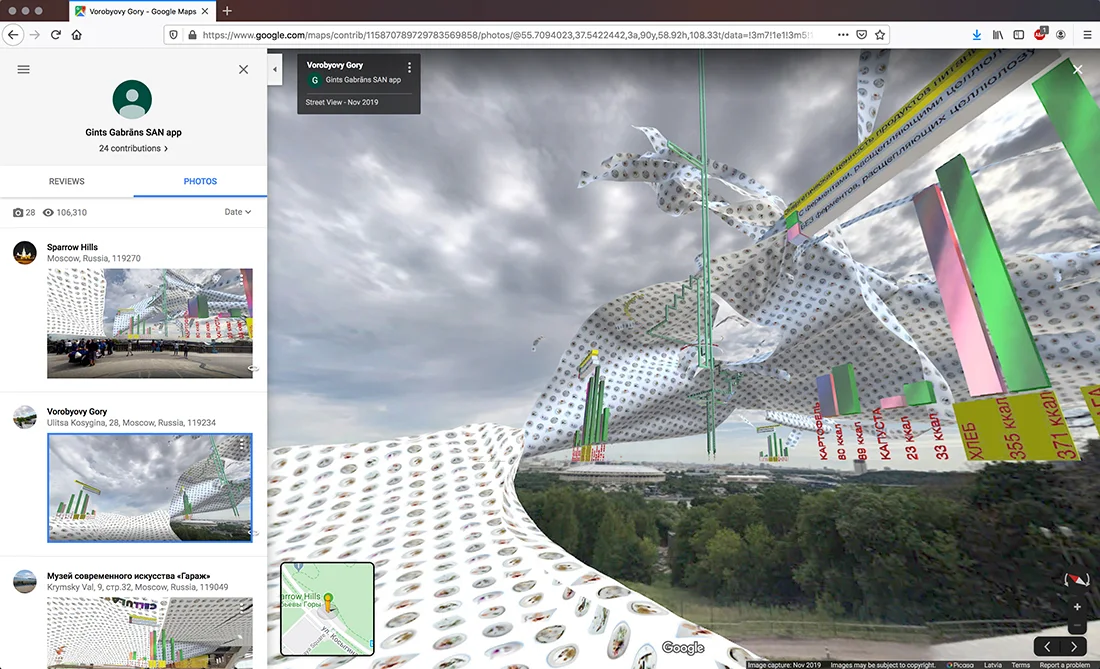Open the three-dot menu on Vorobyovy Gory card

(x=410, y=67)
